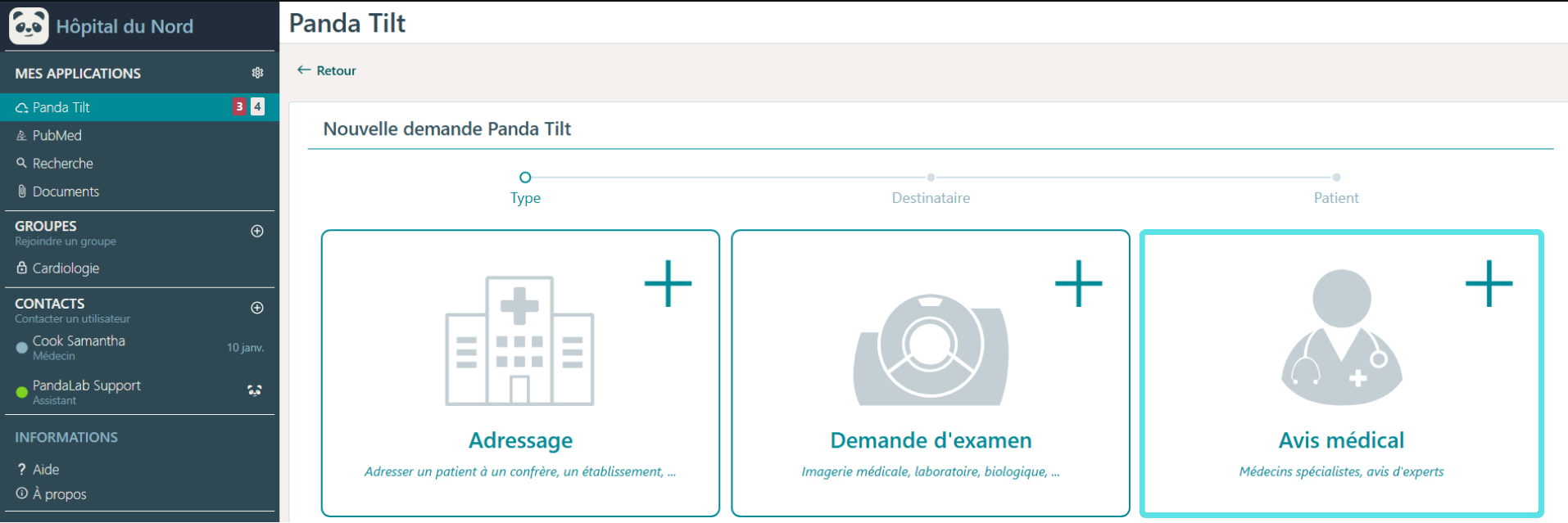Open the Mes Applications settings gear
The width and height of the screenshot is (1568, 523).
(257, 73)
